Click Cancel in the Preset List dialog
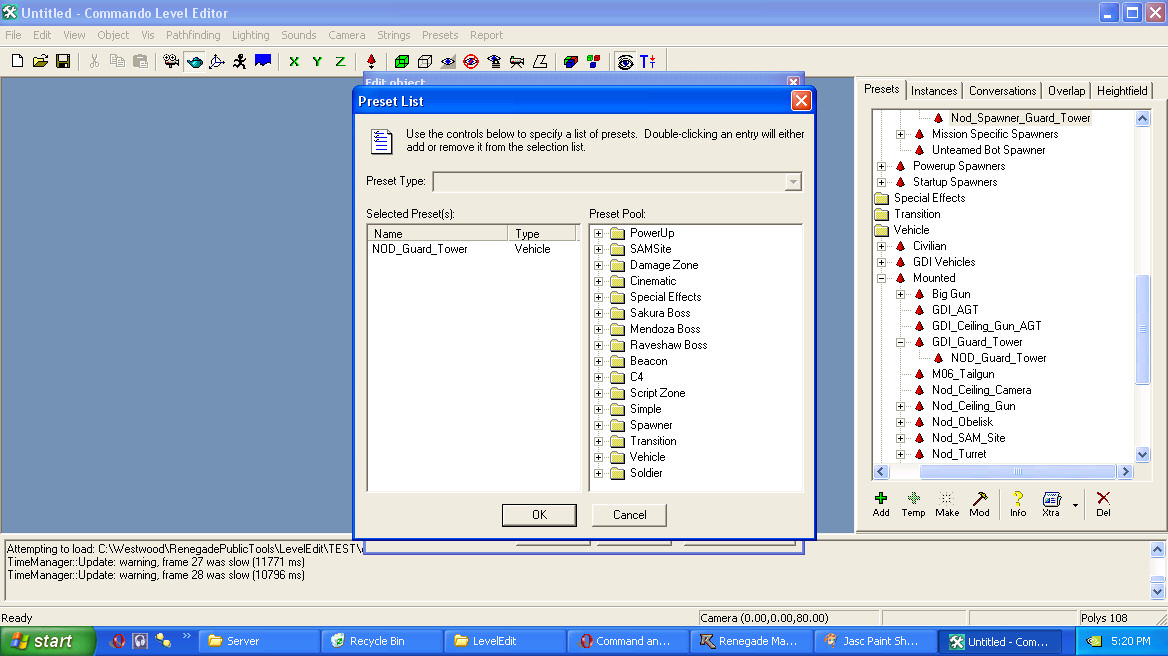 (629, 515)
